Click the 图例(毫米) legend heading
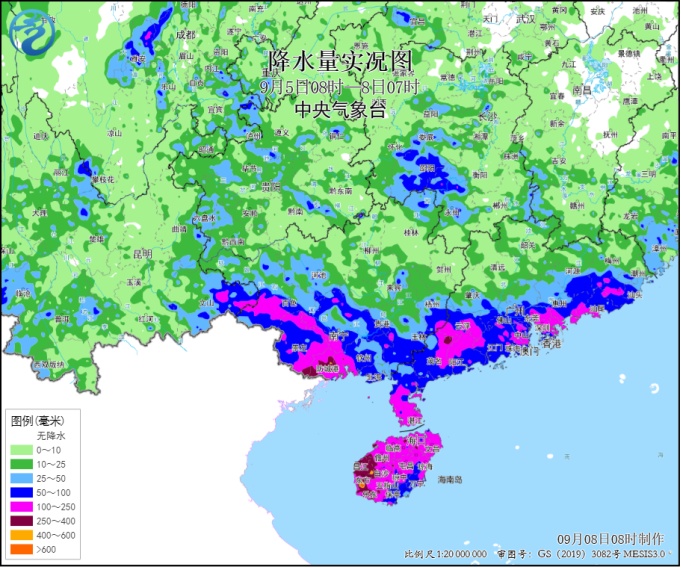The height and width of the screenshot is (568, 681). 37,420
